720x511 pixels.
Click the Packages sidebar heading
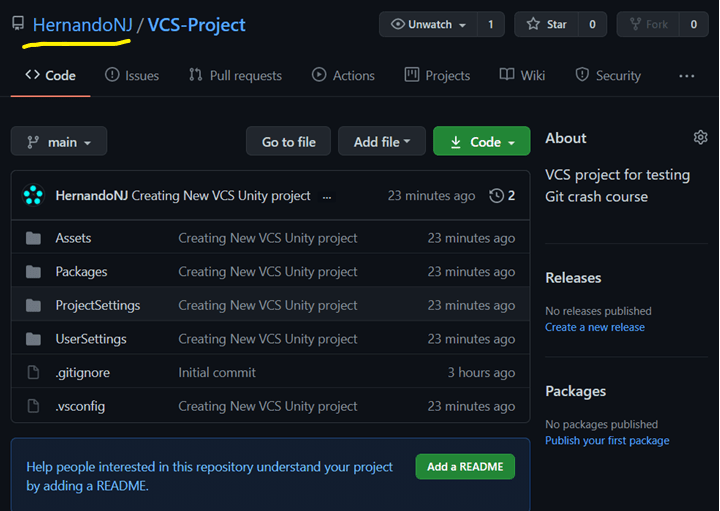point(575,391)
